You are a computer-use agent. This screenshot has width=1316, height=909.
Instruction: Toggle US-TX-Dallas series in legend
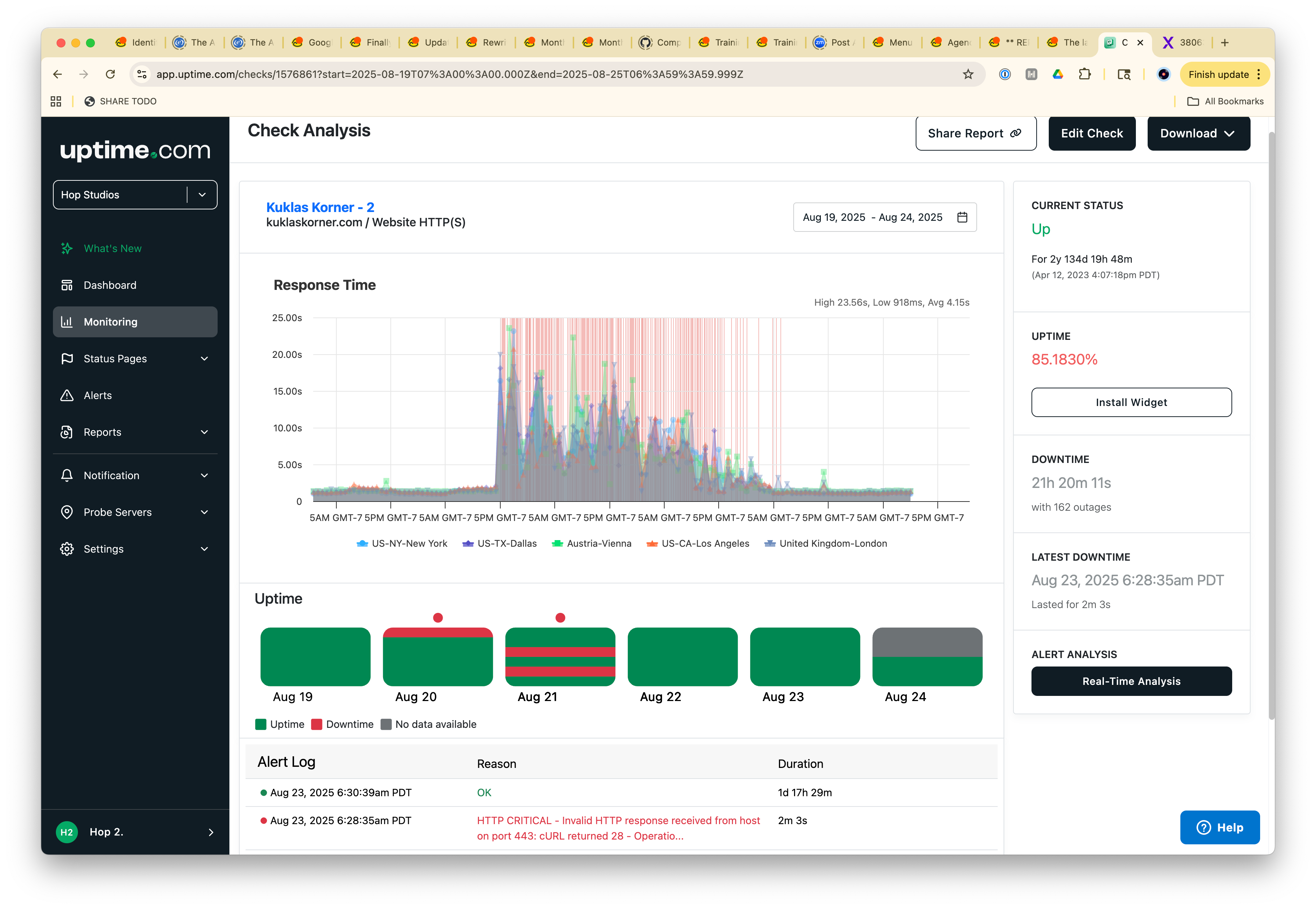[500, 543]
